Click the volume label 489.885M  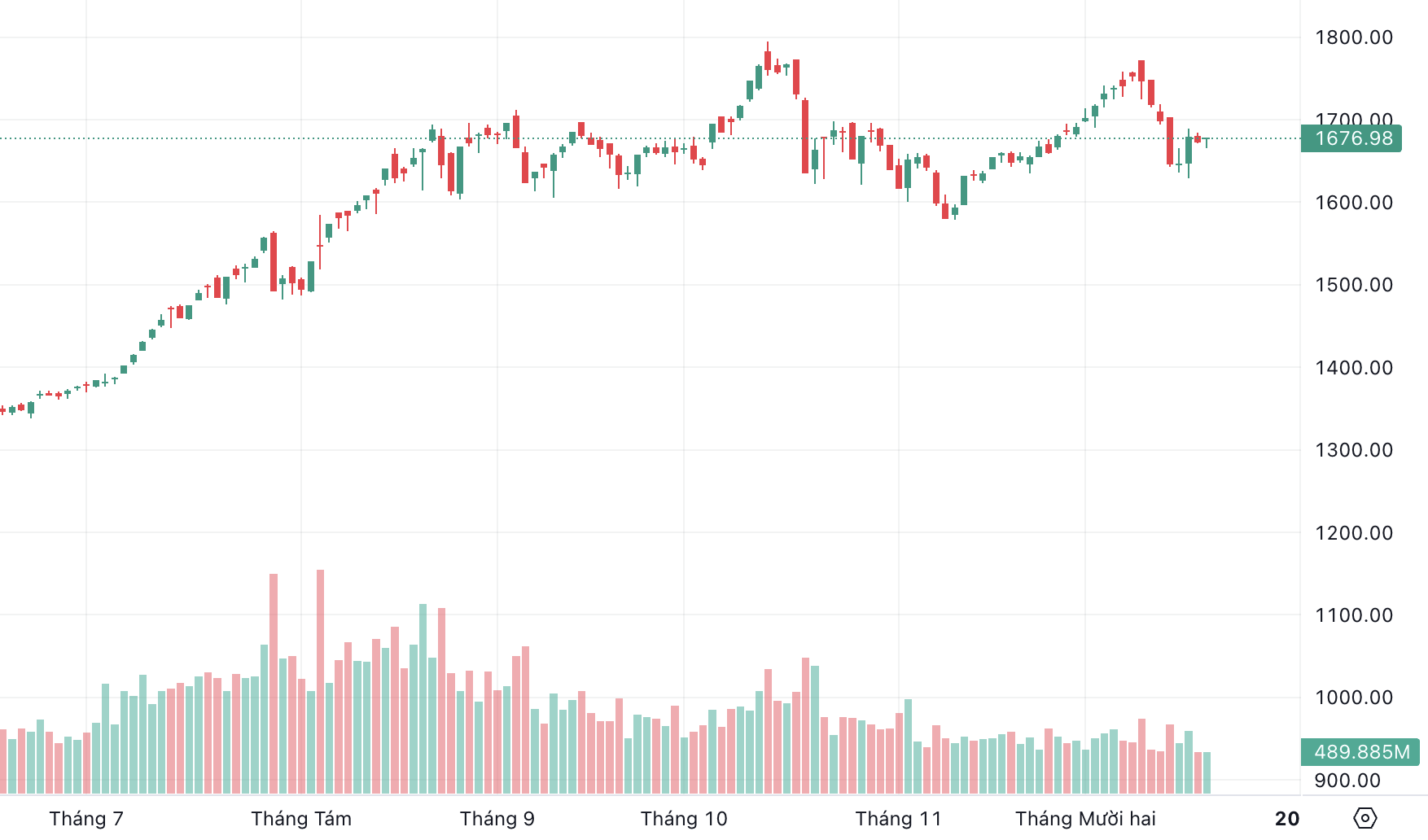click(x=1361, y=752)
